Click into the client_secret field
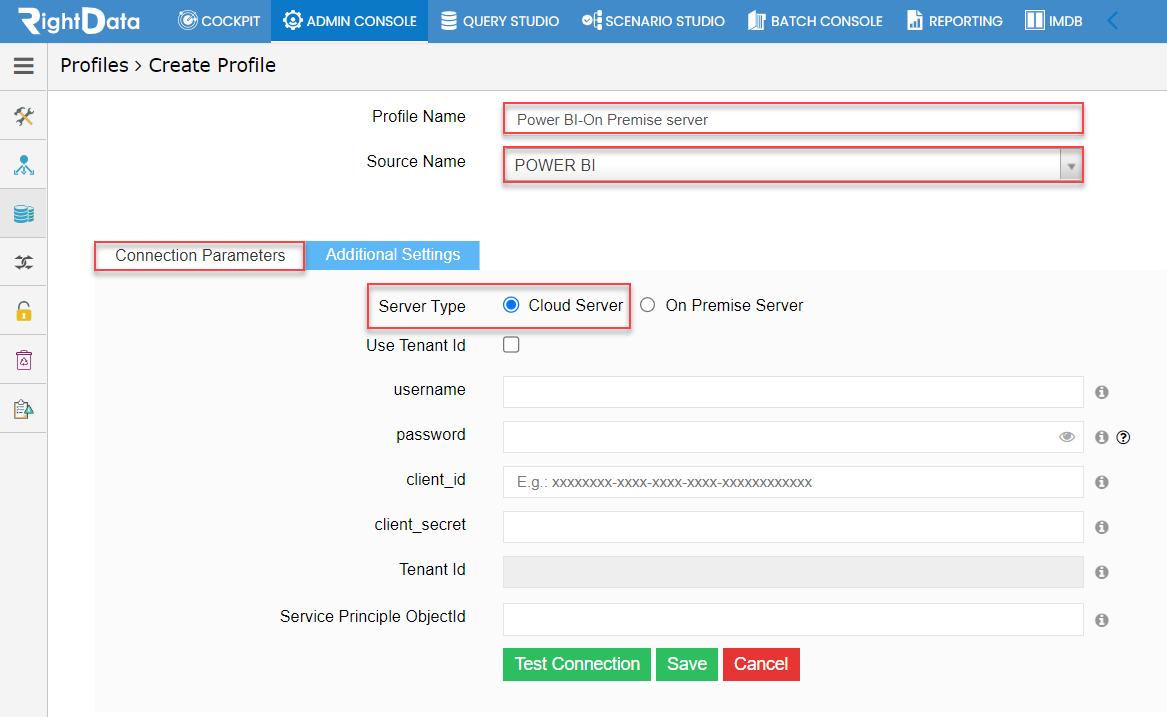 793,527
